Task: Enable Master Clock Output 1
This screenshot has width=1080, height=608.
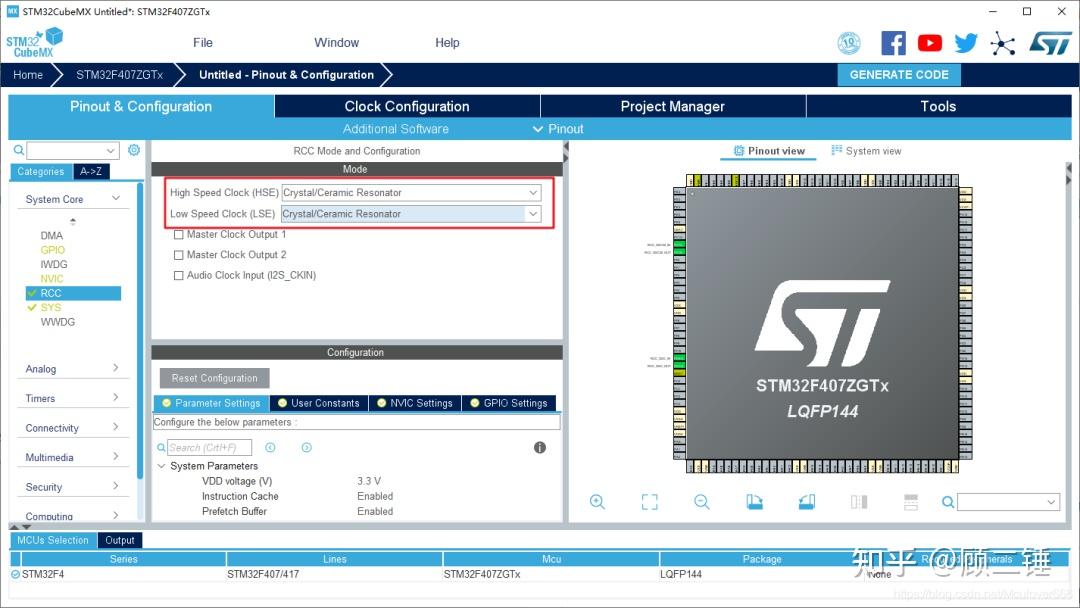Action: point(179,235)
